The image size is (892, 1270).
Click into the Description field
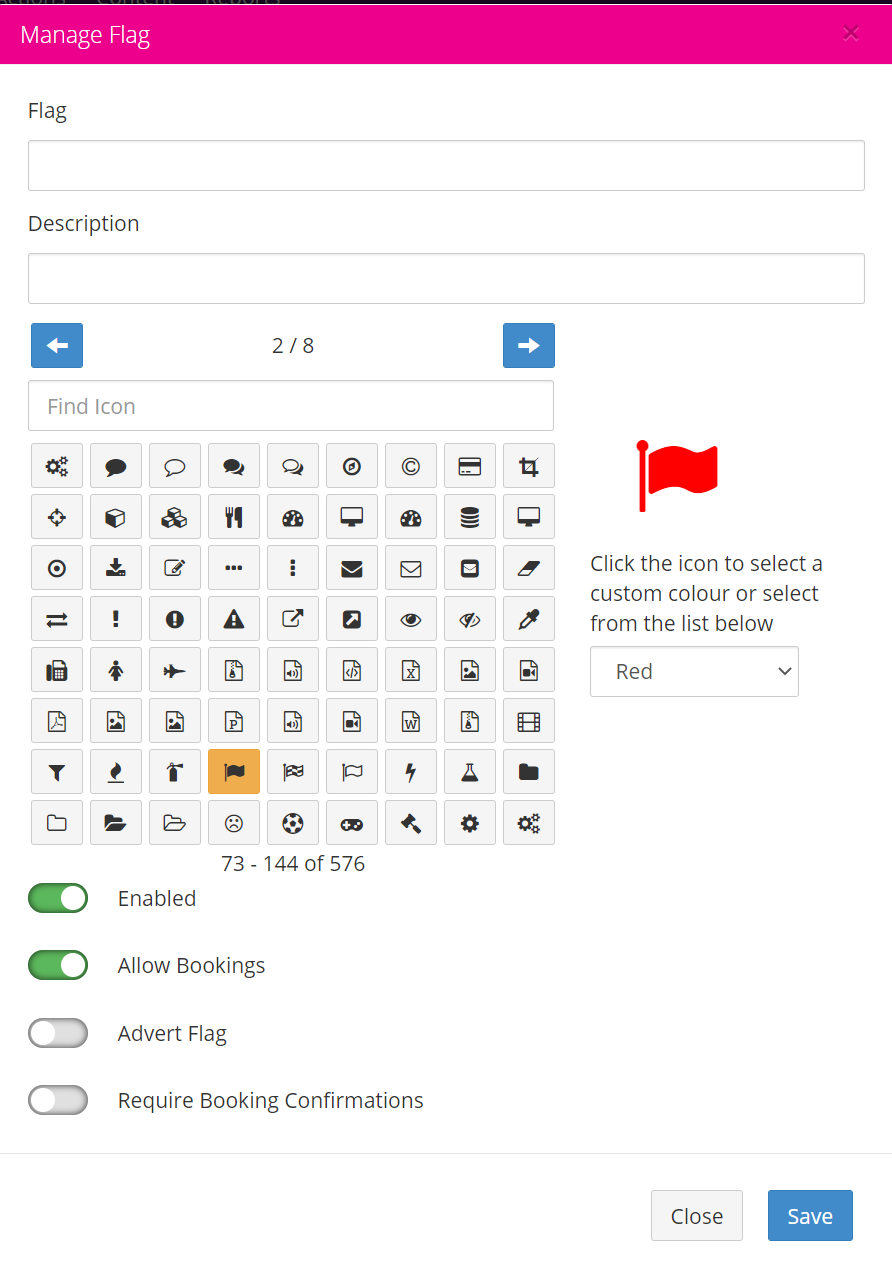click(446, 278)
